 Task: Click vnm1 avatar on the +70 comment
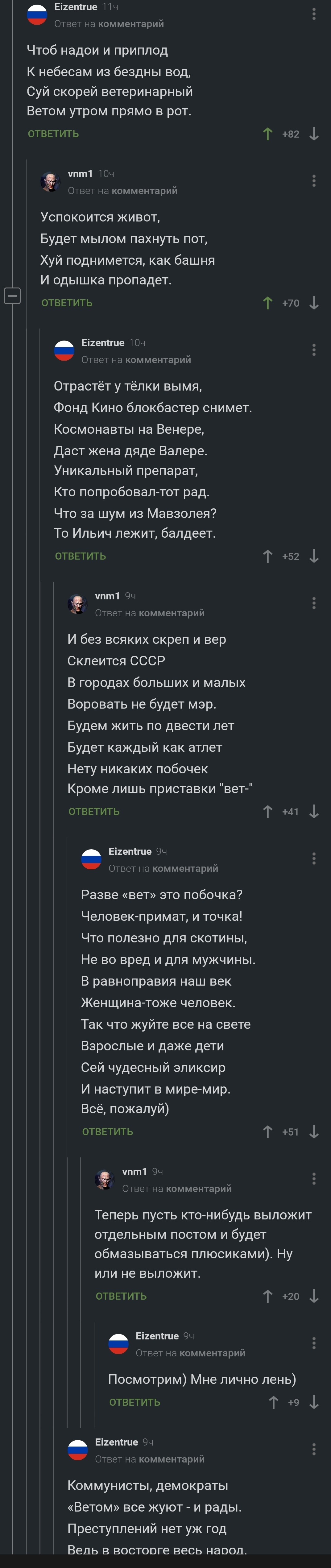[51, 181]
